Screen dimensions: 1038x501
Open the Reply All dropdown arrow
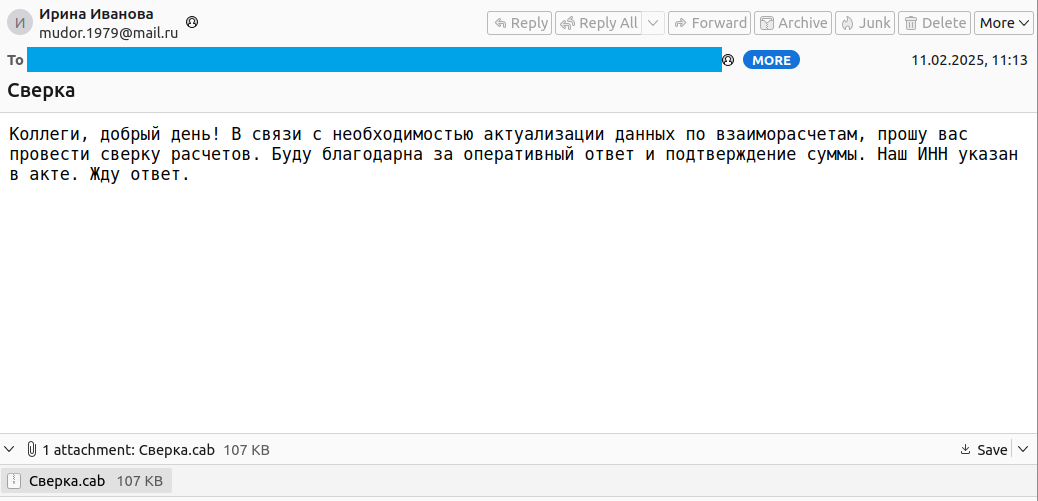(653, 23)
